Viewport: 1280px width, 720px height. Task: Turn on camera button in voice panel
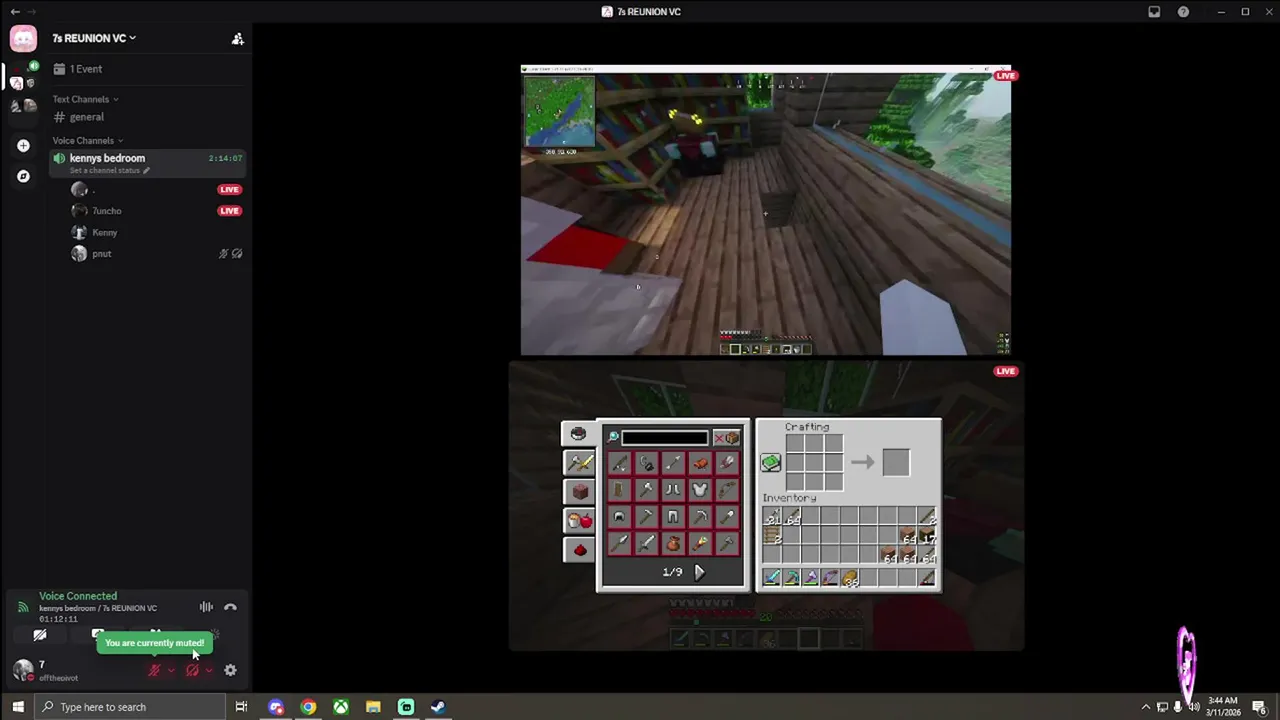pyautogui.click(x=40, y=635)
